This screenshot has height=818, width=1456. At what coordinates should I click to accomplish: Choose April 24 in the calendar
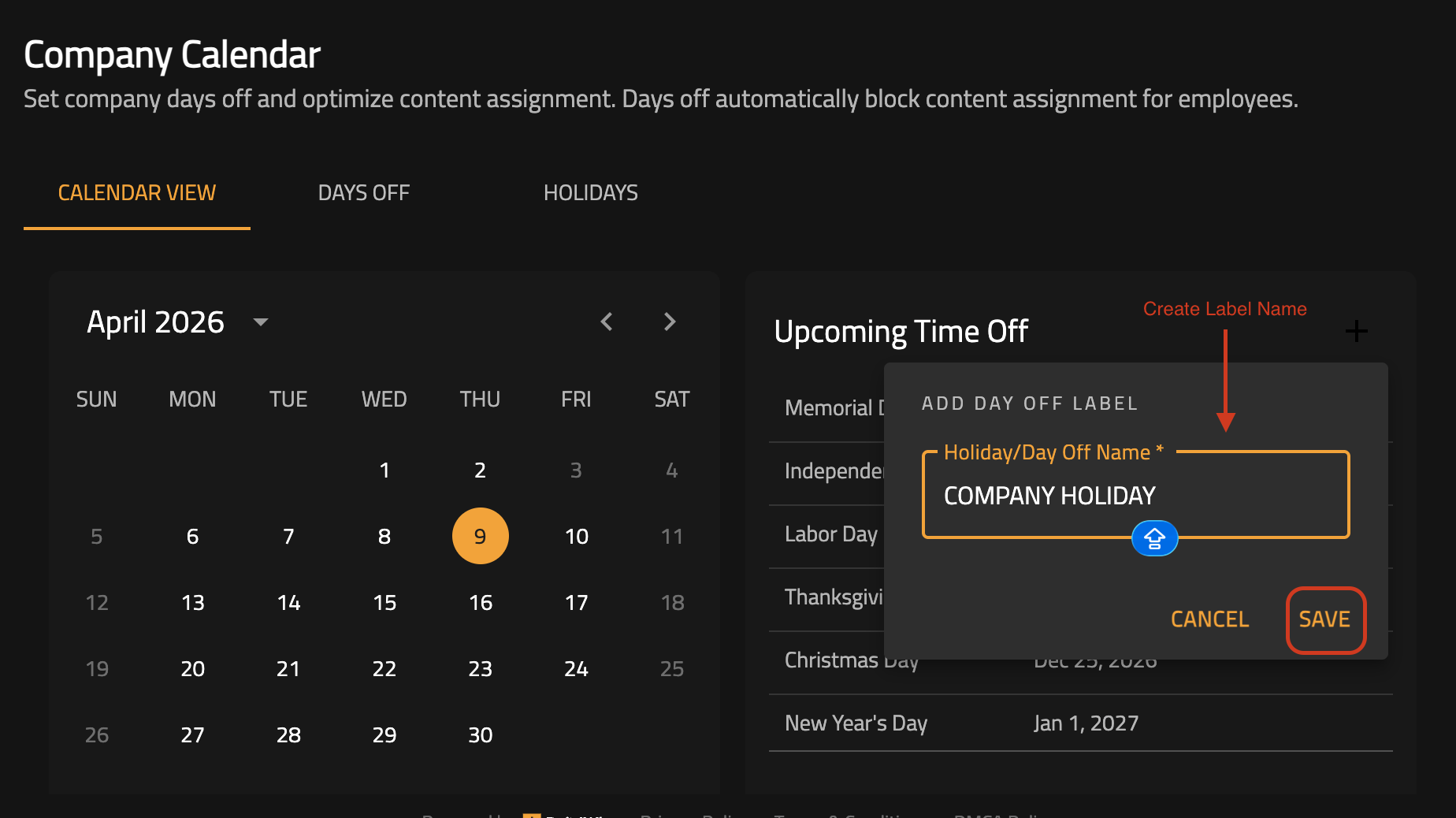[576, 669]
